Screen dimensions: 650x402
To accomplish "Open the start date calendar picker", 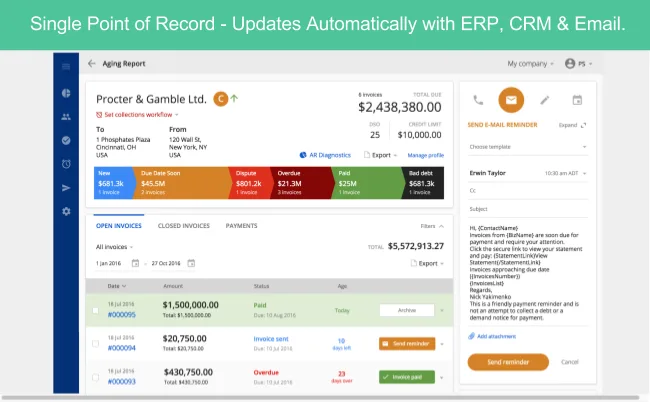I will click(135, 263).
